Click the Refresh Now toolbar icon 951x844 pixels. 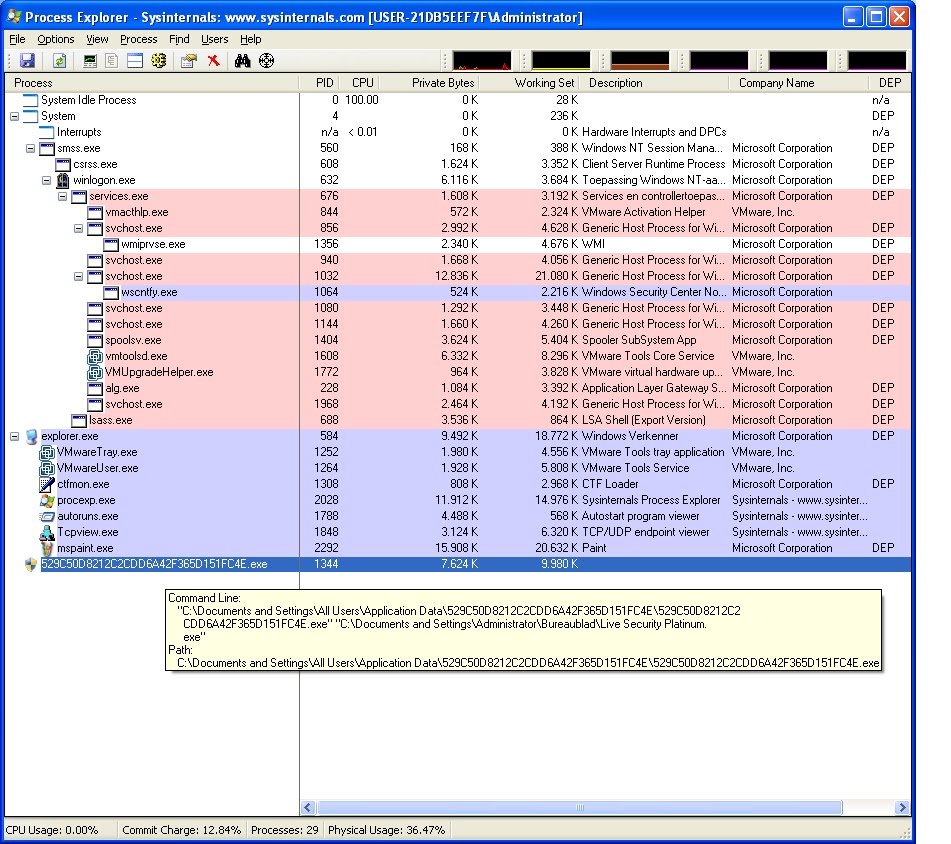coord(59,61)
